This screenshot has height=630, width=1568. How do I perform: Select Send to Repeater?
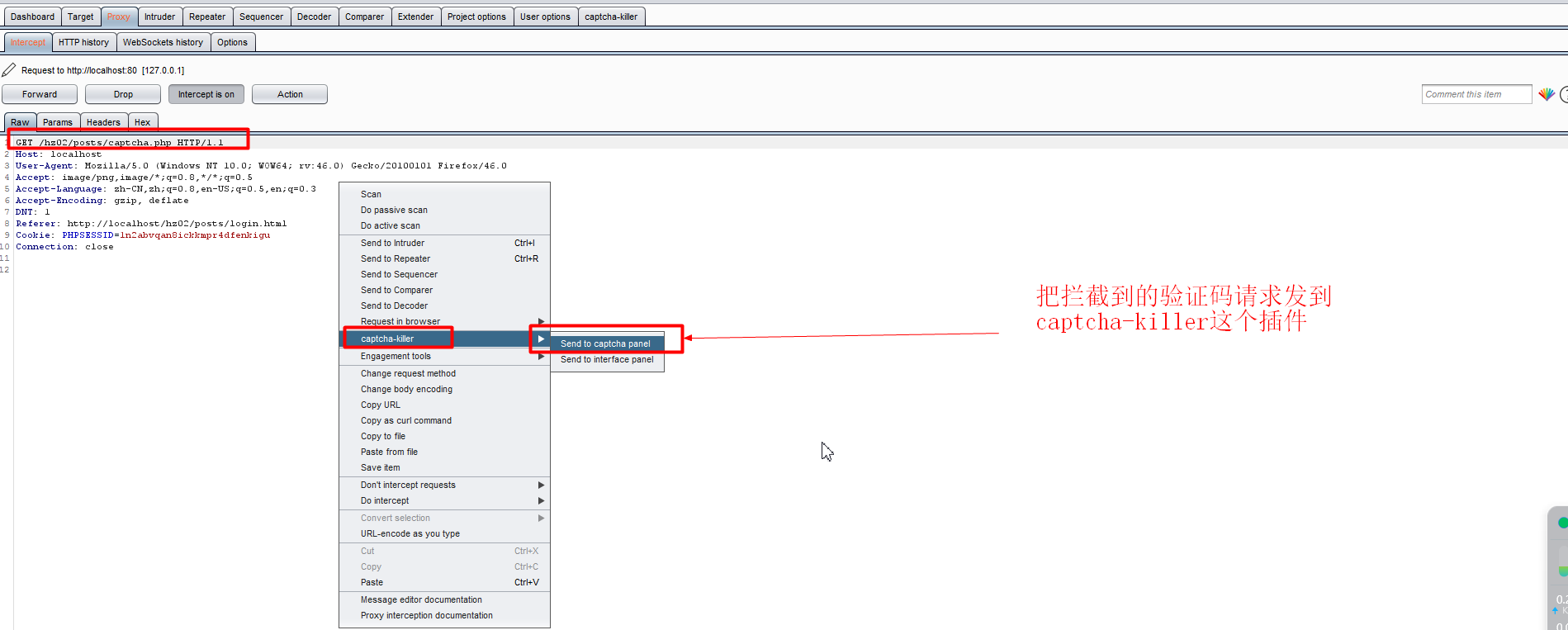[x=444, y=259]
